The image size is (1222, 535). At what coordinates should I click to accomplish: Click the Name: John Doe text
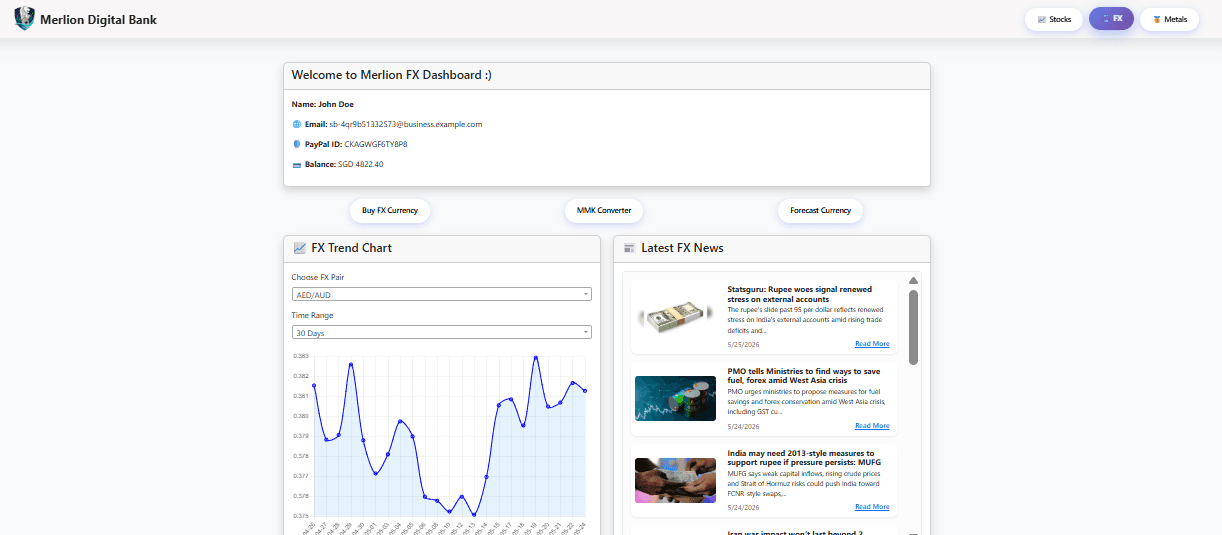[x=322, y=104]
